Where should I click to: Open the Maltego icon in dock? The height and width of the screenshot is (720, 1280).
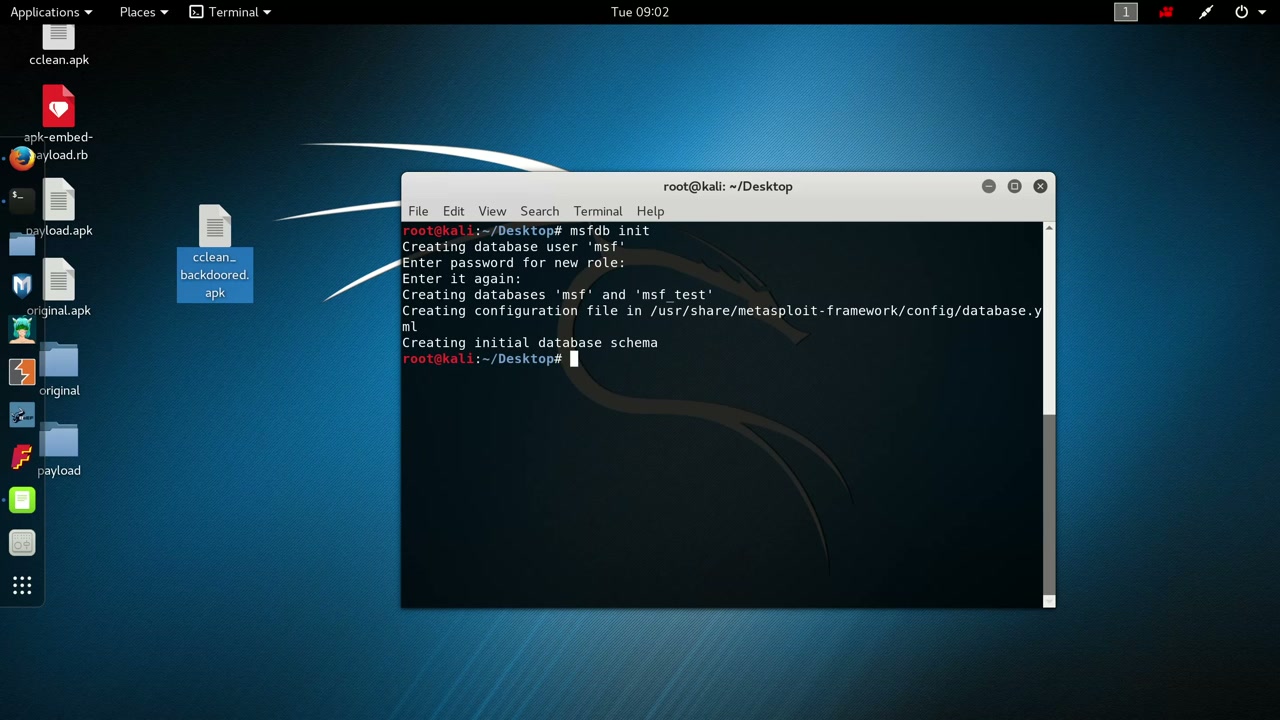22,415
